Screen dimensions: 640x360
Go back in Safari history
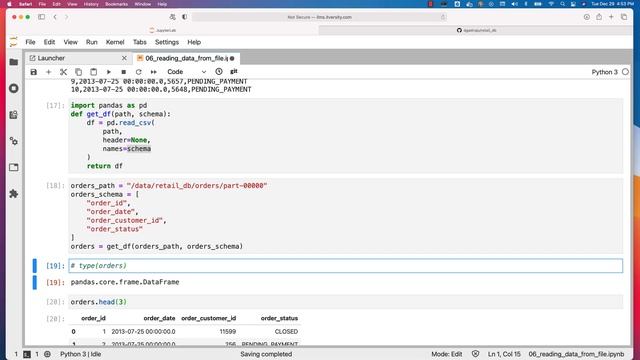(x=55, y=17)
